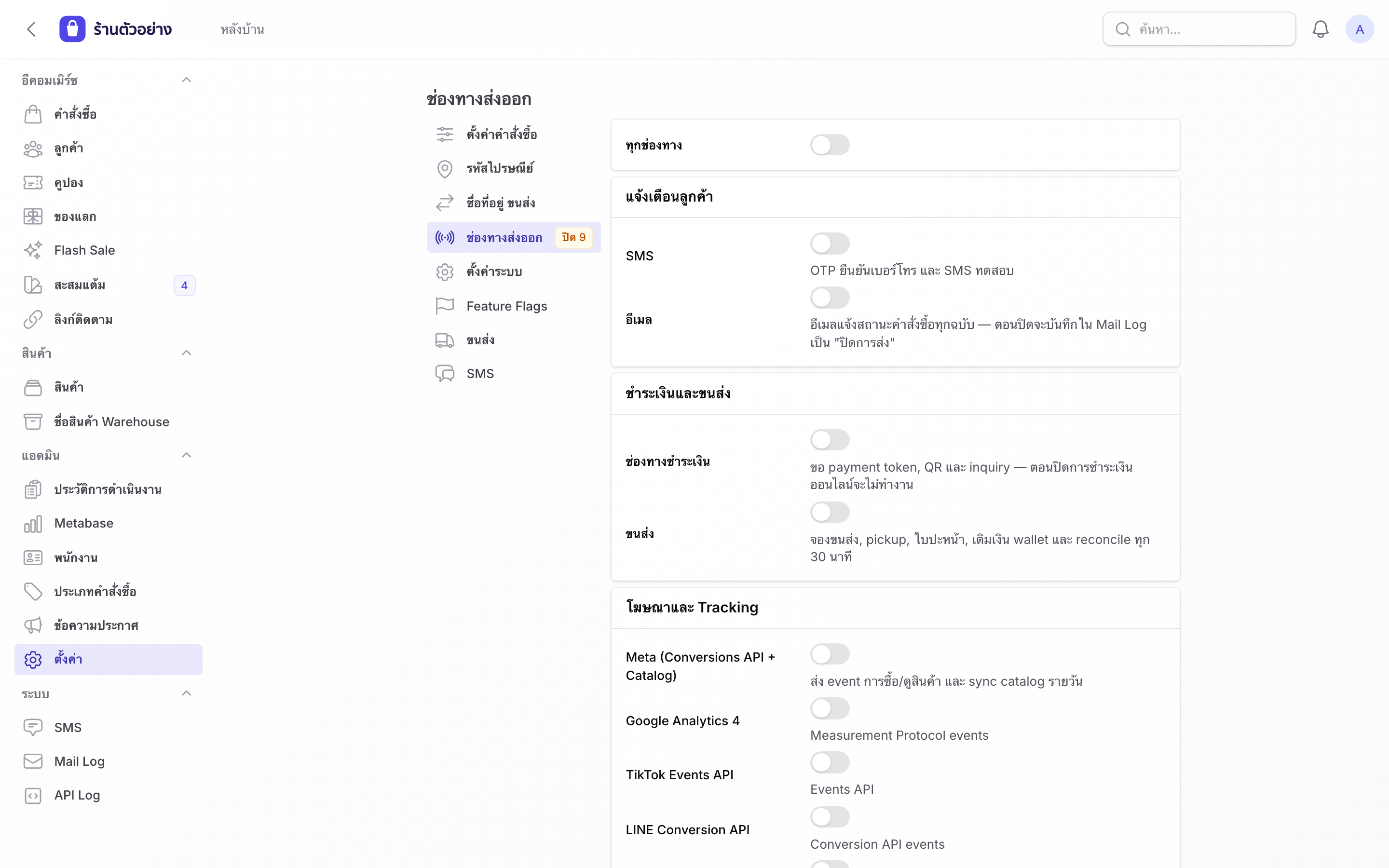Select ขนส่ง shipping item in settings menu
Viewport: 1389px width, 868px height.
click(x=514, y=340)
